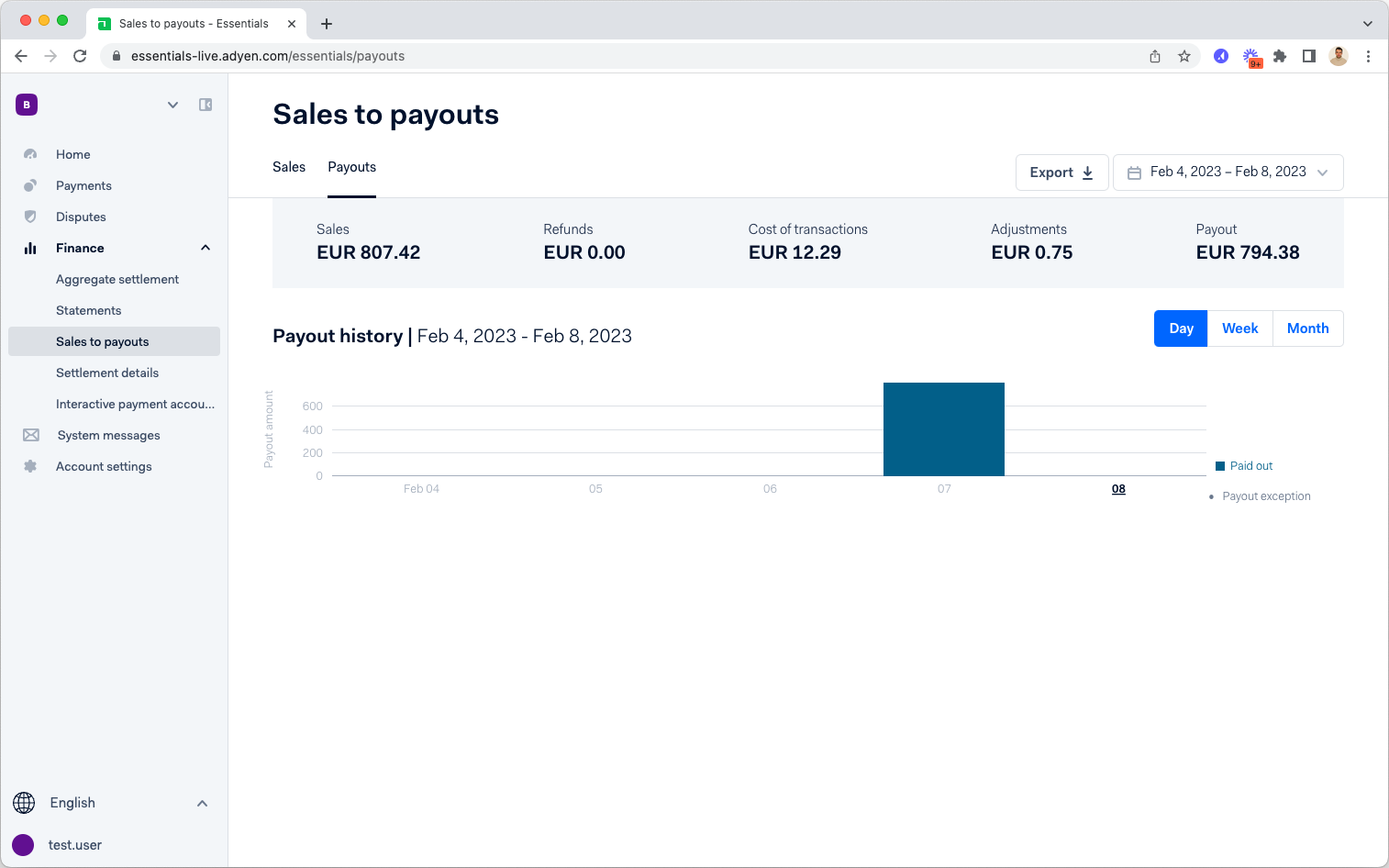Open the Disputes link

pos(81,217)
